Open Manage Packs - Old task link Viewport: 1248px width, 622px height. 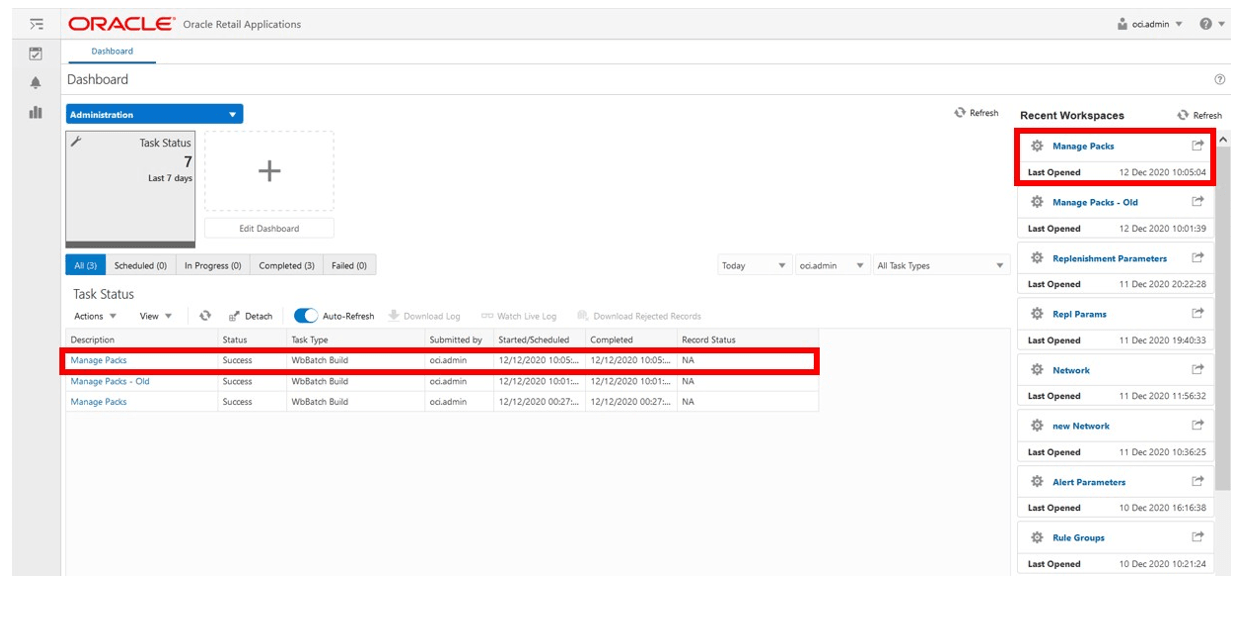(x=110, y=381)
